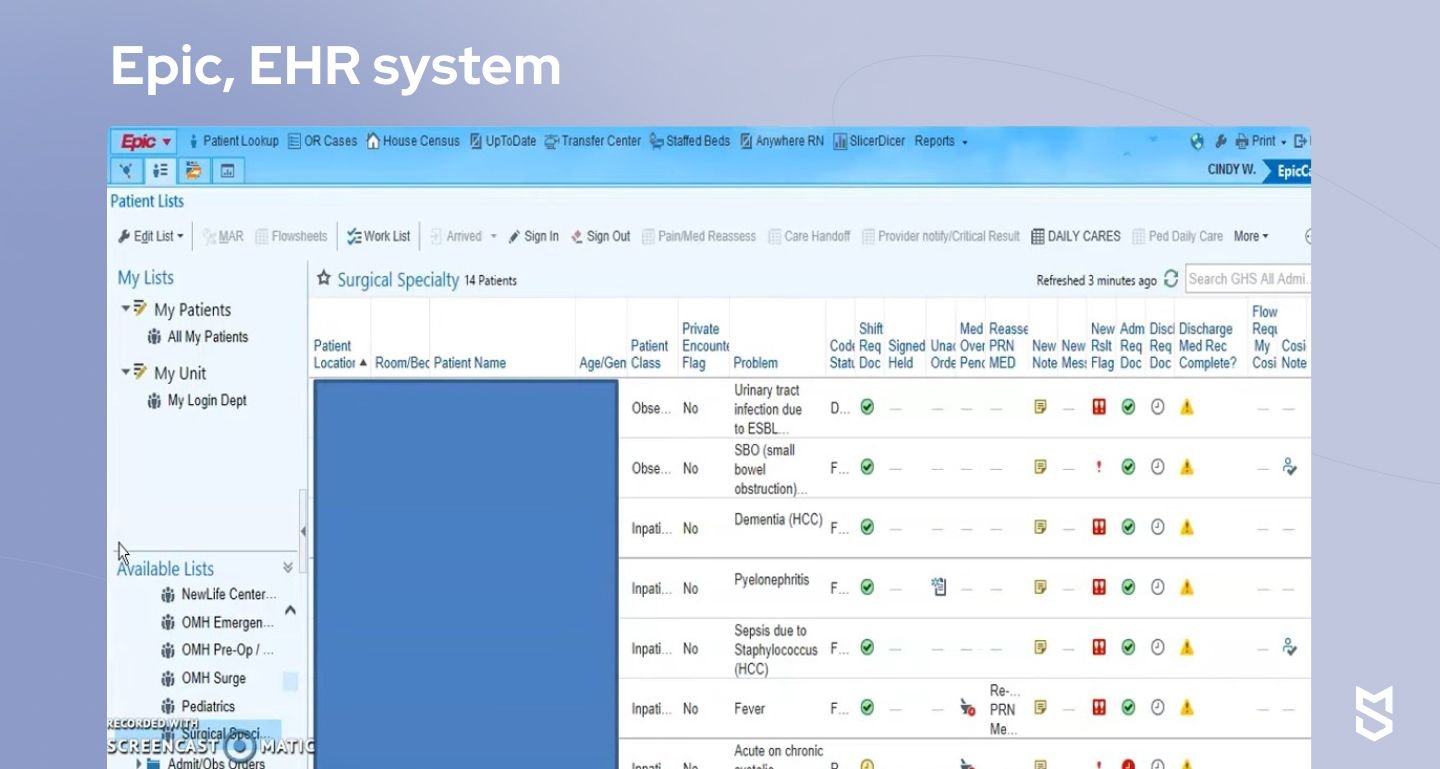This screenshot has height=769, width=1440.
Task: Collapse the My Unit tree node
Action: point(126,371)
